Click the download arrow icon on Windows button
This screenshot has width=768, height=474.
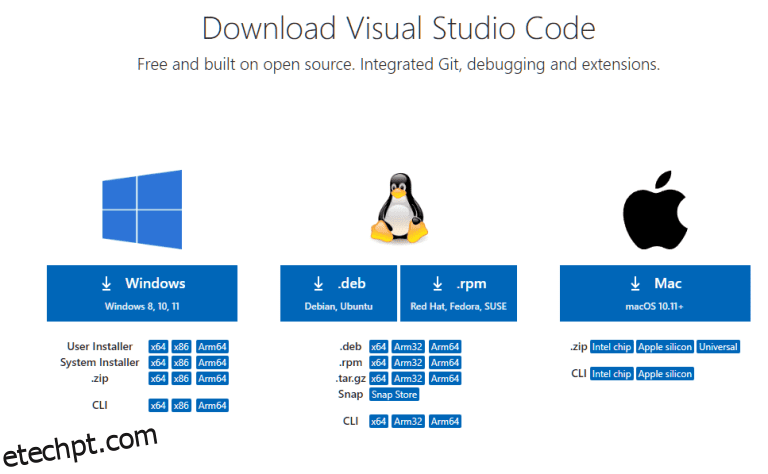(x=106, y=284)
